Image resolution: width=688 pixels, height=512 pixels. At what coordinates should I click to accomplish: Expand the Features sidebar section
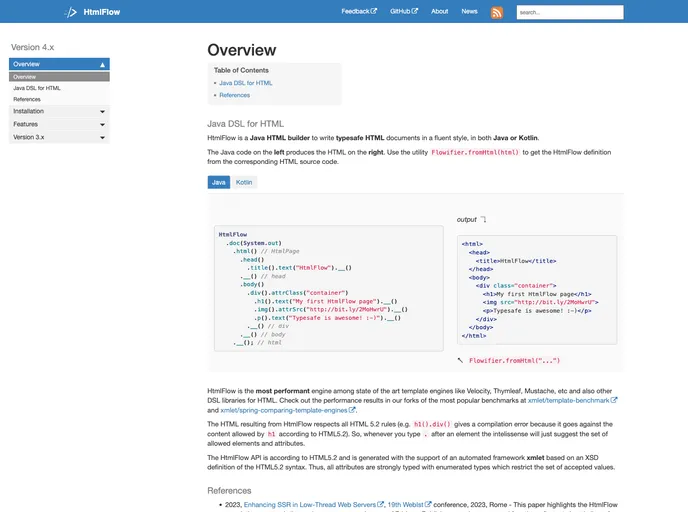click(x=59, y=125)
